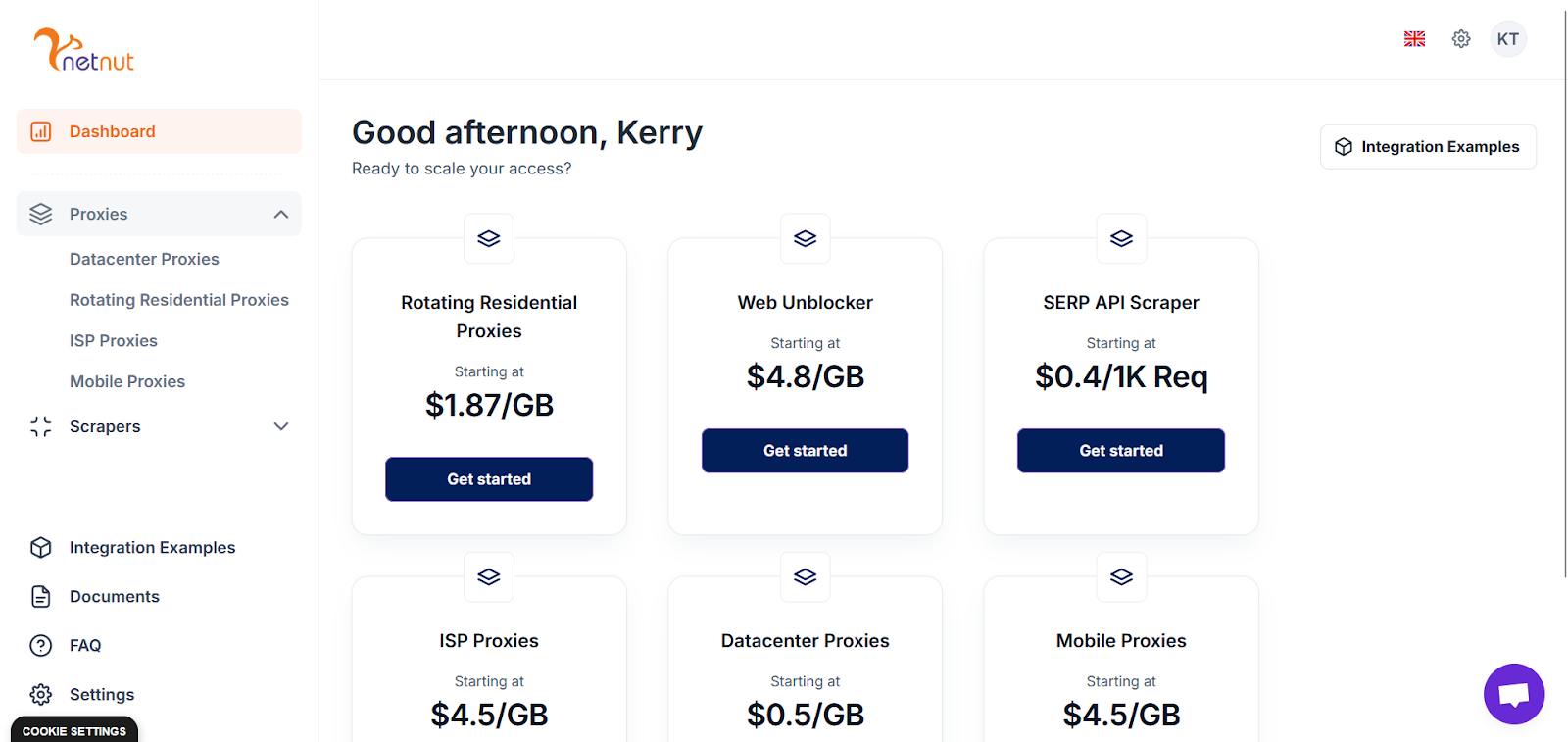Image resolution: width=1568 pixels, height=742 pixels.
Task: Click the page vertical scrollbar
Action: pyautogui.click(x=1565, y=294)
